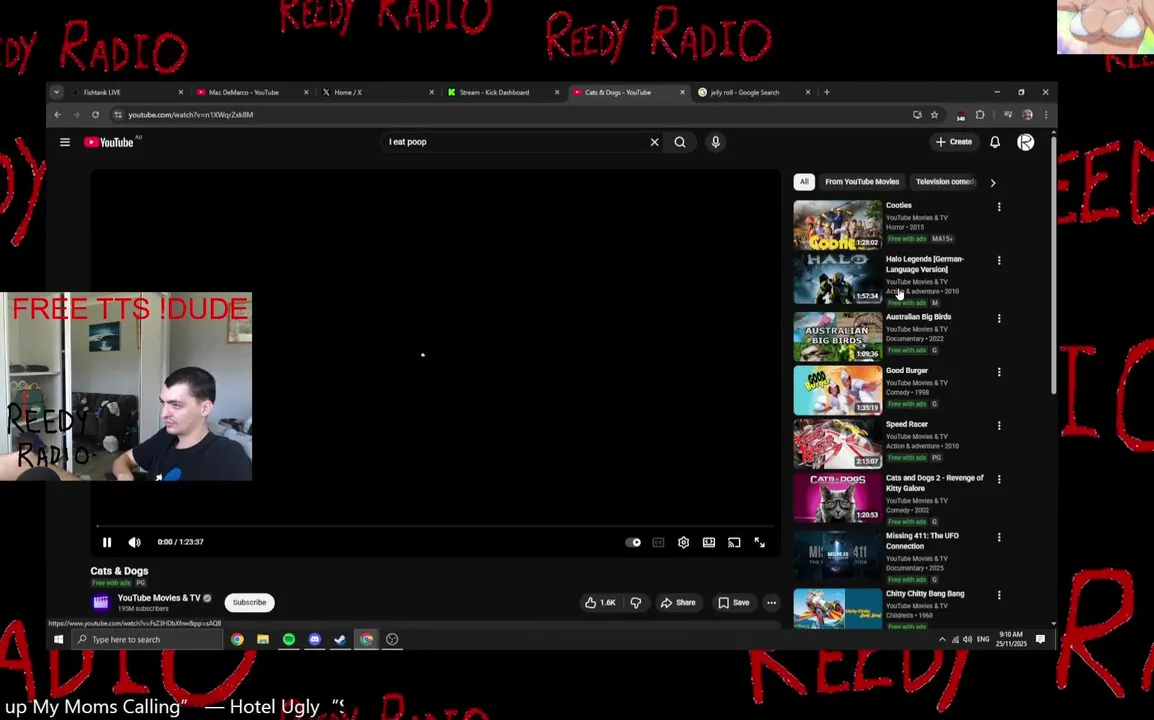
Task: Open options menu for Cats and Dogs 2
Action: coord(999,479)
